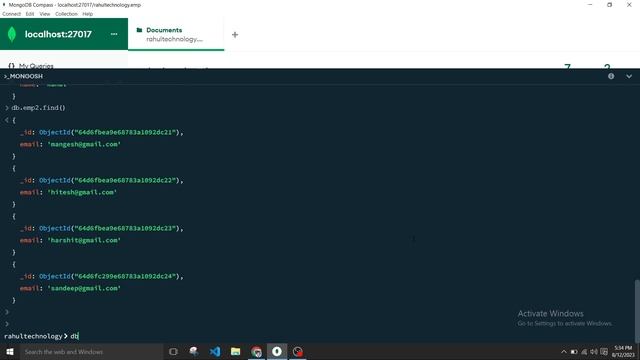Open the Connect menu
Screen dimensions: 640x360
click(x=11, y=14)
